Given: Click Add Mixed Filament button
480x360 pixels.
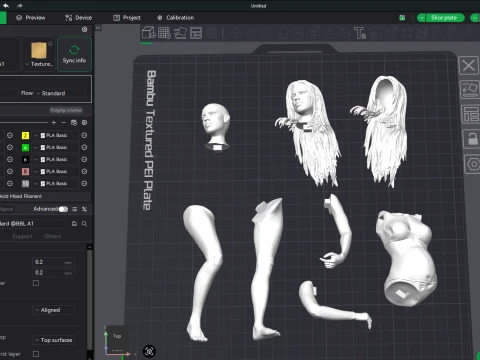Looking at the screenshot, I should [x=44, y=196].
